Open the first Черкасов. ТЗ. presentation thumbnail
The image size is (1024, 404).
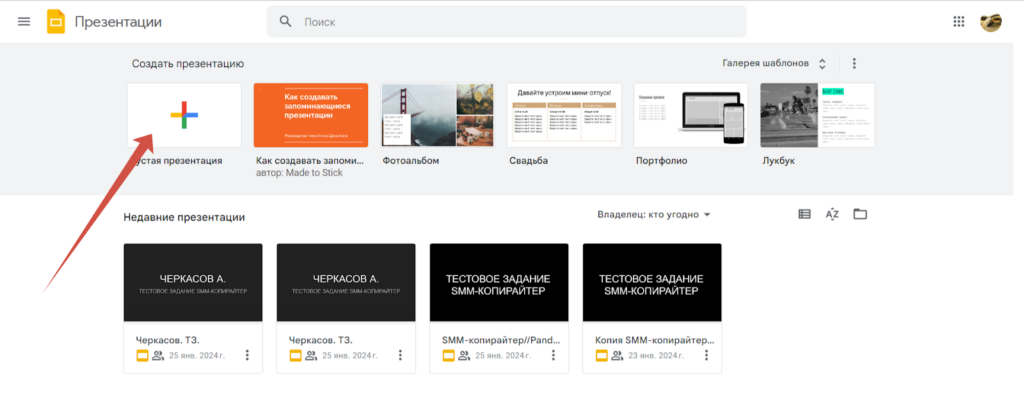[x=193, y=283]
